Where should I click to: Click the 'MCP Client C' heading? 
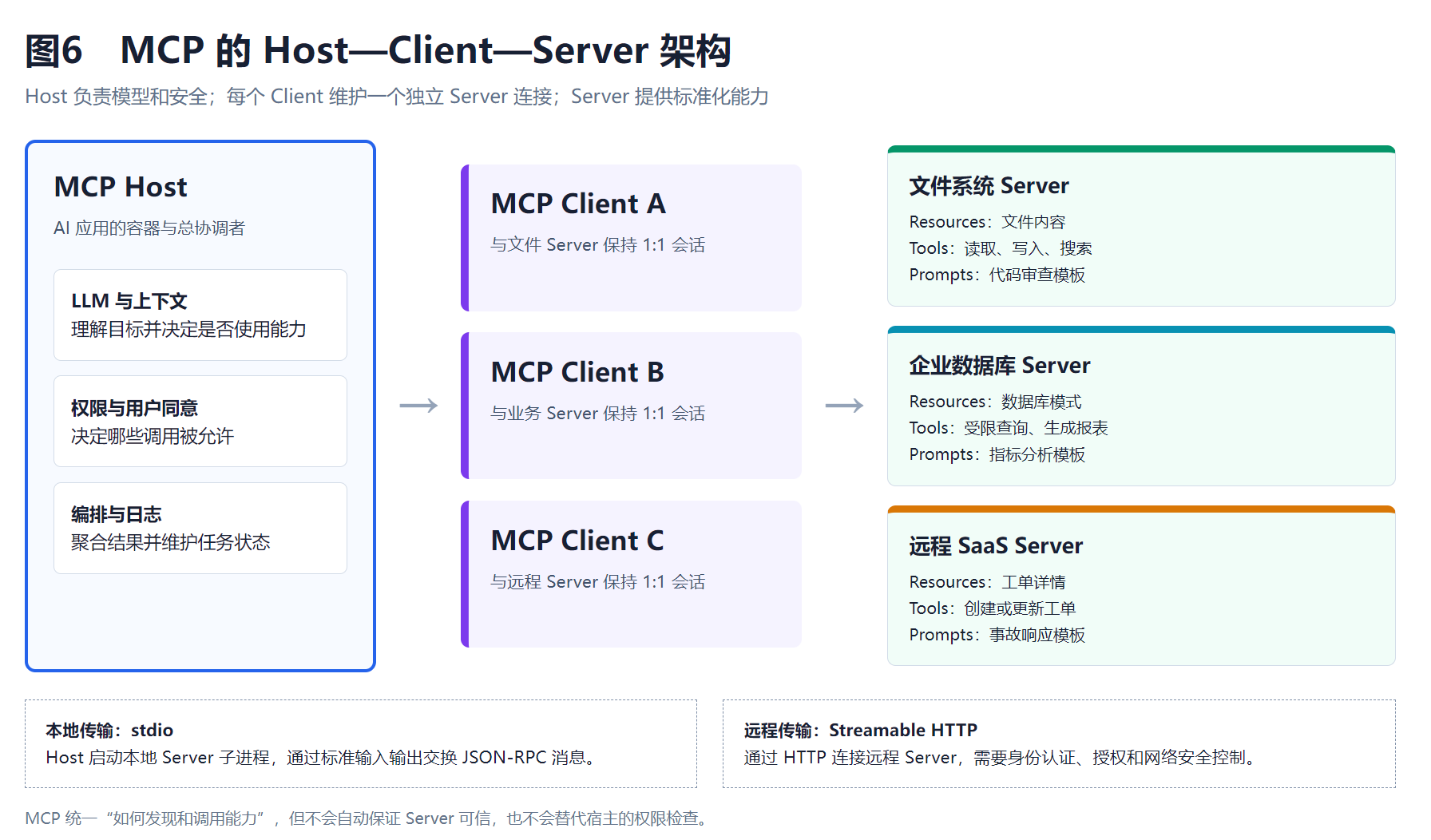577,541
